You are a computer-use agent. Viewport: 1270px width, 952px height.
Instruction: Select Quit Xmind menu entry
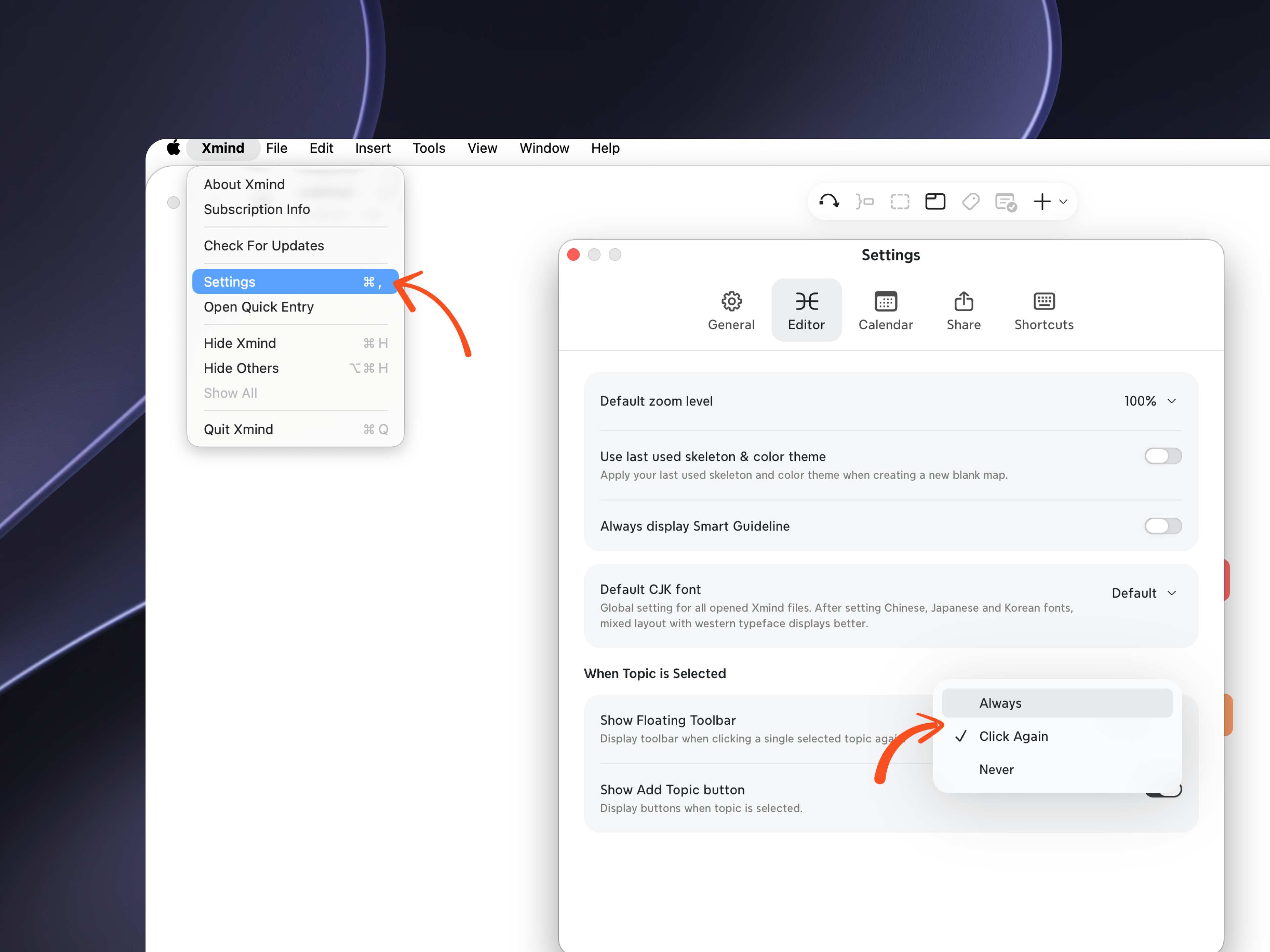coord(295,429)
